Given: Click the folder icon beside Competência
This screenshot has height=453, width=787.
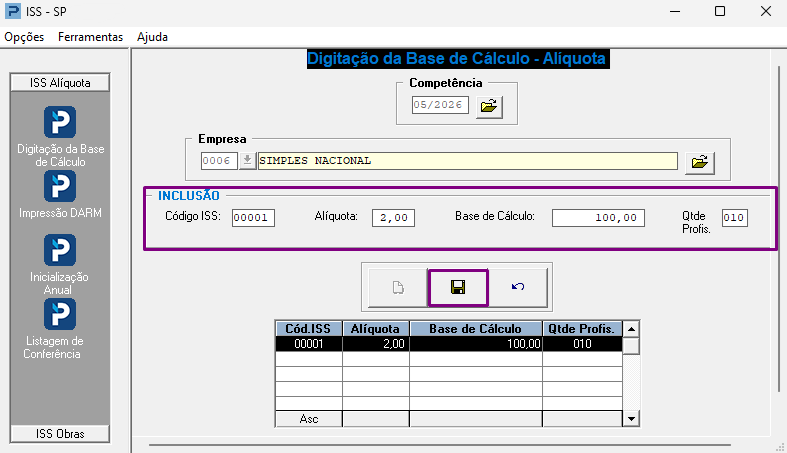Looking at the screenshot, I should 489,106.
